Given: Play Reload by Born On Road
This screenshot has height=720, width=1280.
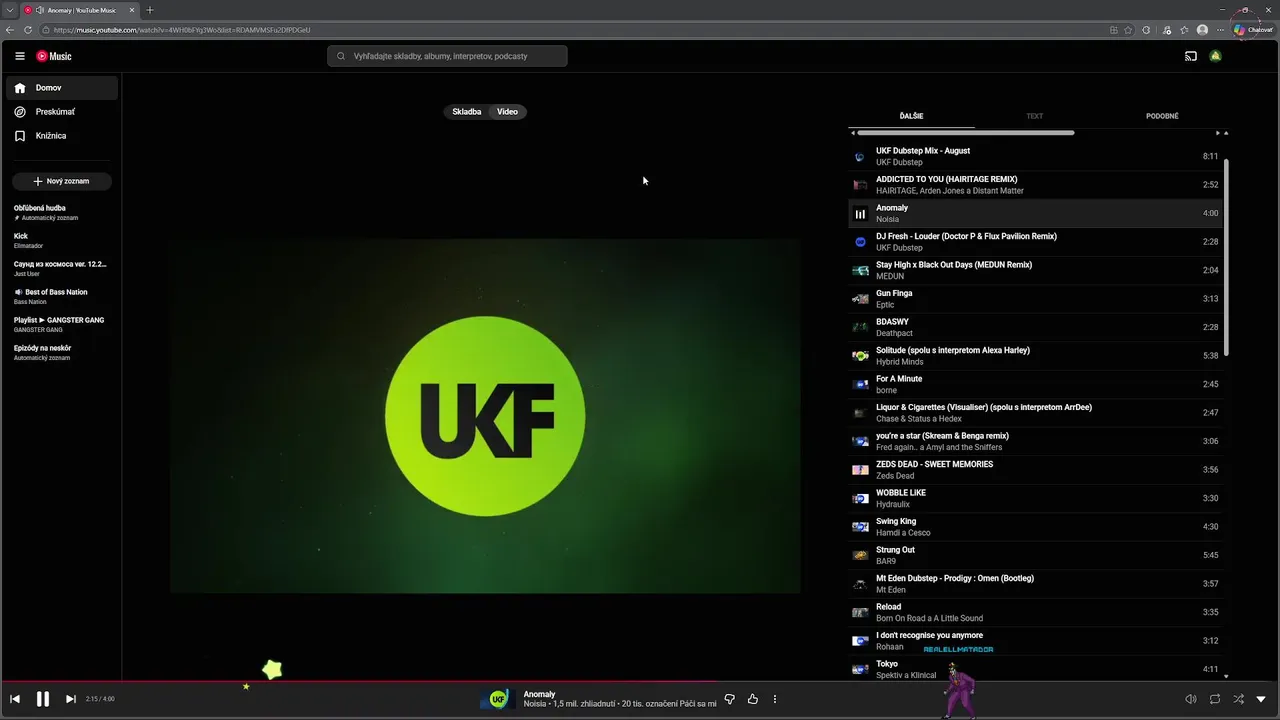Looking at the screenshot, I should point(1035,612).
